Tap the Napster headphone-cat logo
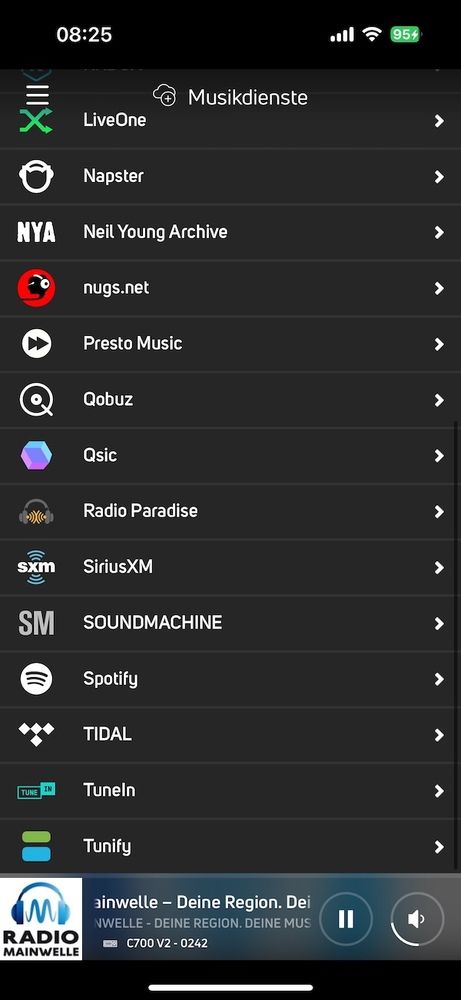This screenshot has width=461, height=1000. [36, 176]
